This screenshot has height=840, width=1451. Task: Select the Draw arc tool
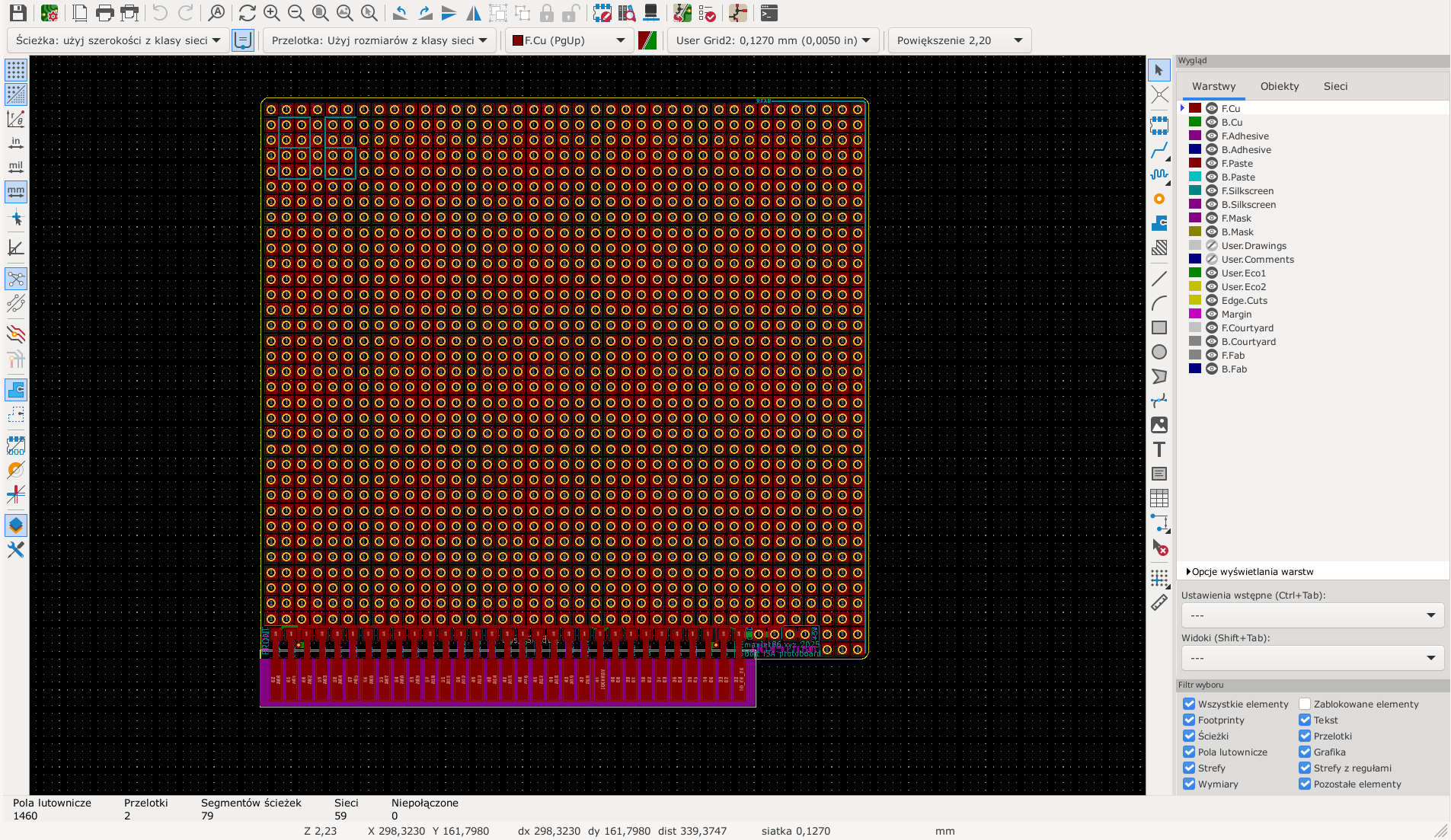tap(1159, 303)
